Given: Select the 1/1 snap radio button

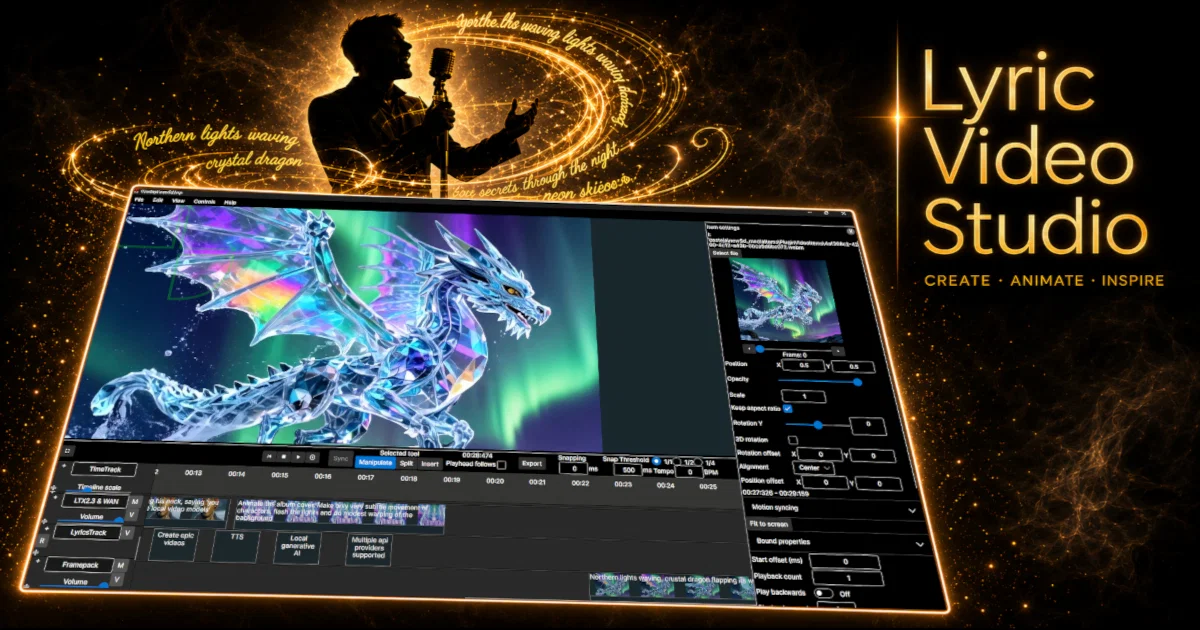Looking at the screenshot, I should coord(656,460).
